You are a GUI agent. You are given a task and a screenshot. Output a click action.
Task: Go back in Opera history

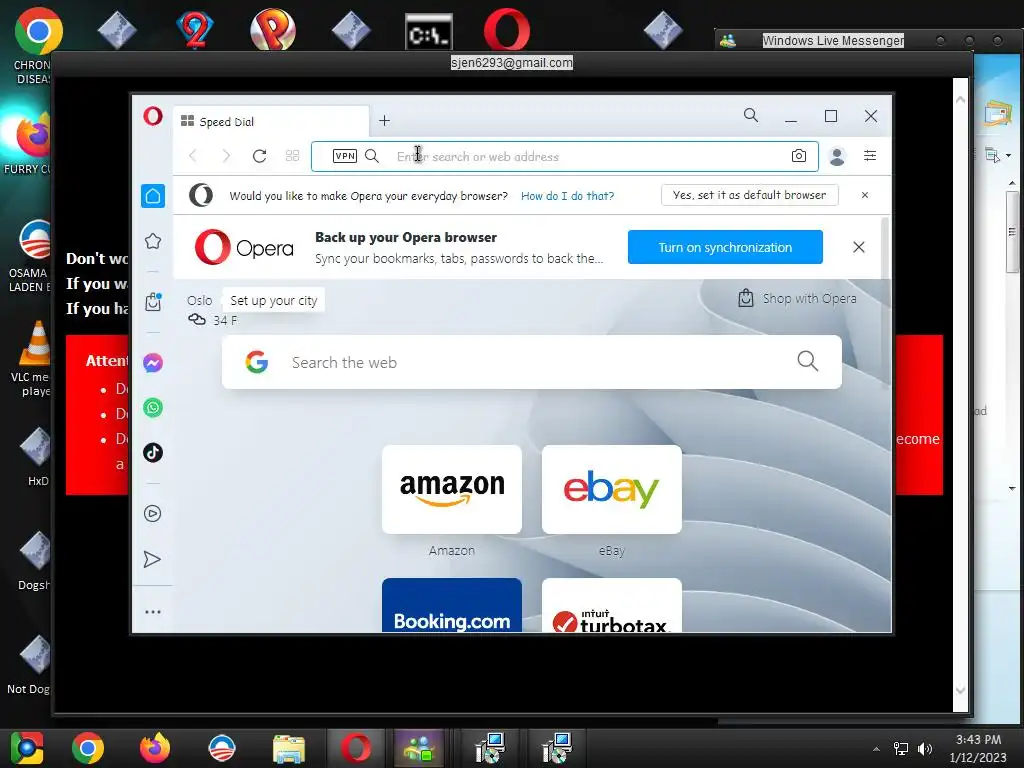pyautogui.click(x=193, y=156)
